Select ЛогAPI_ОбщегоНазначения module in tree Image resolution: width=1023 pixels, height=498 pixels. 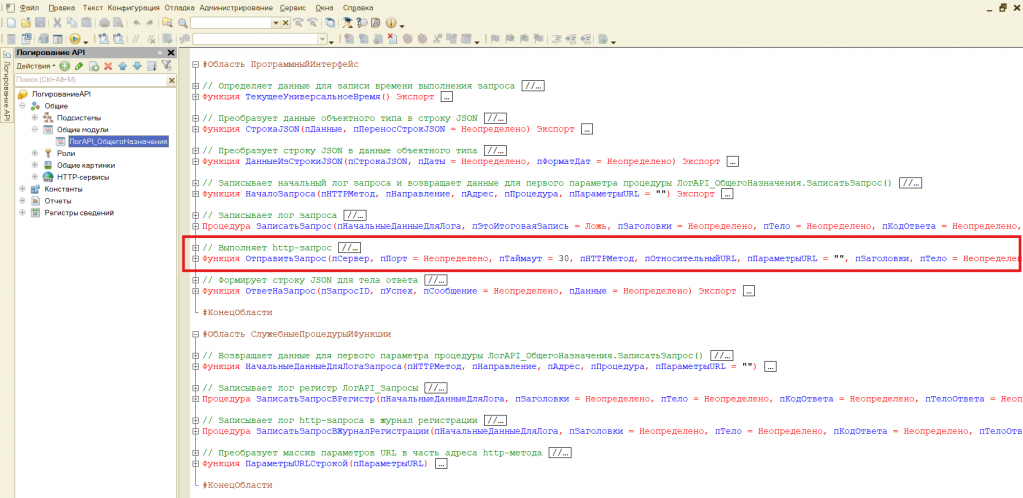(118, 141)
